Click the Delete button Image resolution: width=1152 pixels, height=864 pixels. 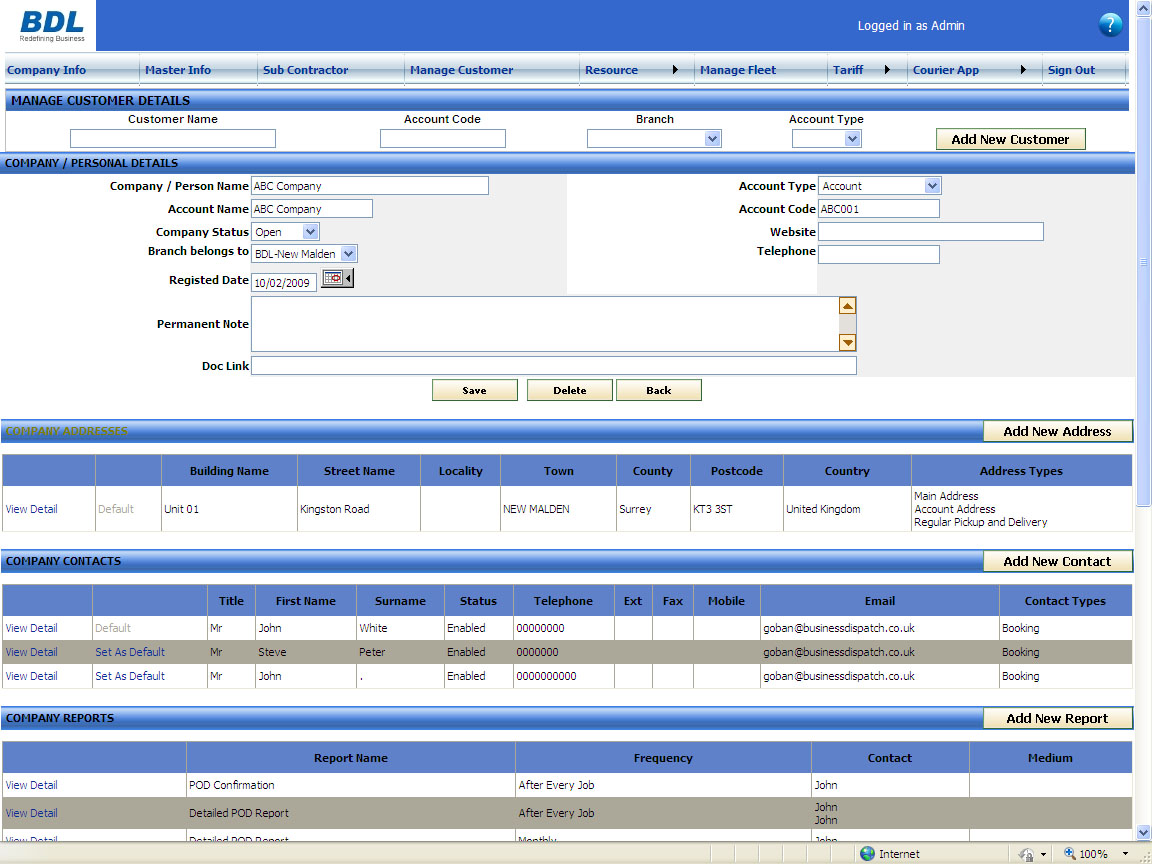[569, 390]
